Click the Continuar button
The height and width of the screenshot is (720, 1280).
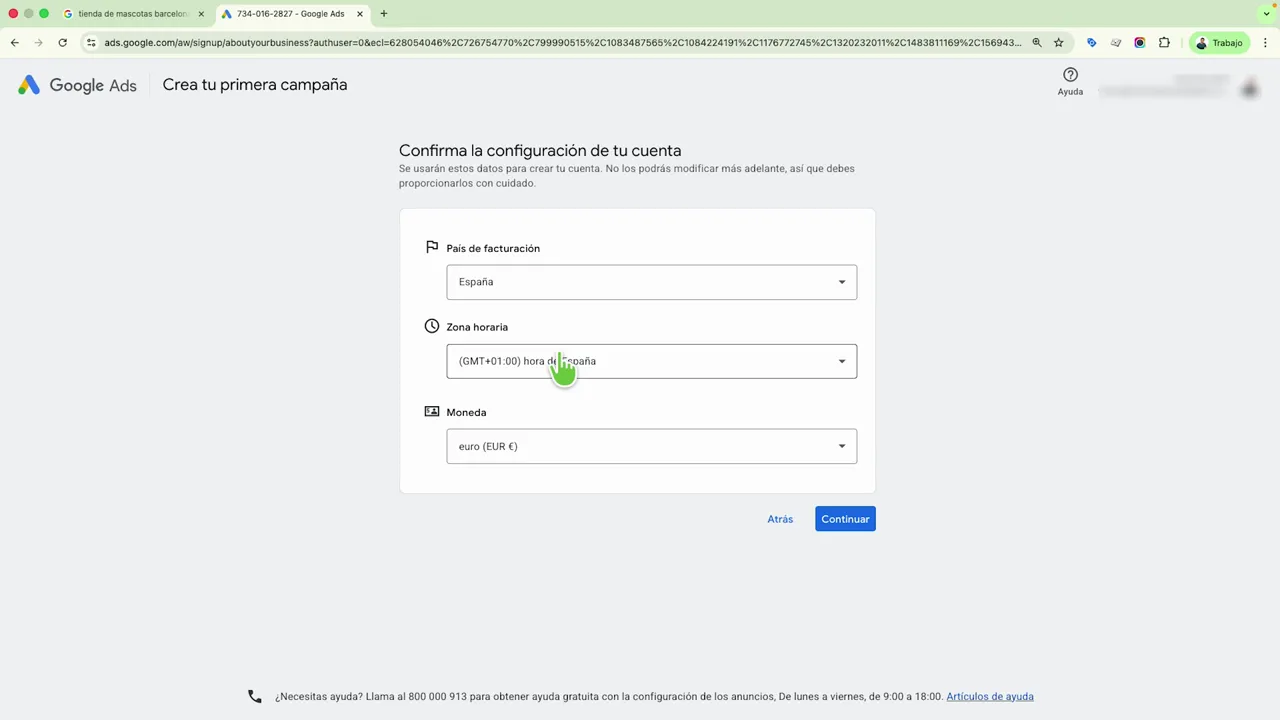(845, 519)
